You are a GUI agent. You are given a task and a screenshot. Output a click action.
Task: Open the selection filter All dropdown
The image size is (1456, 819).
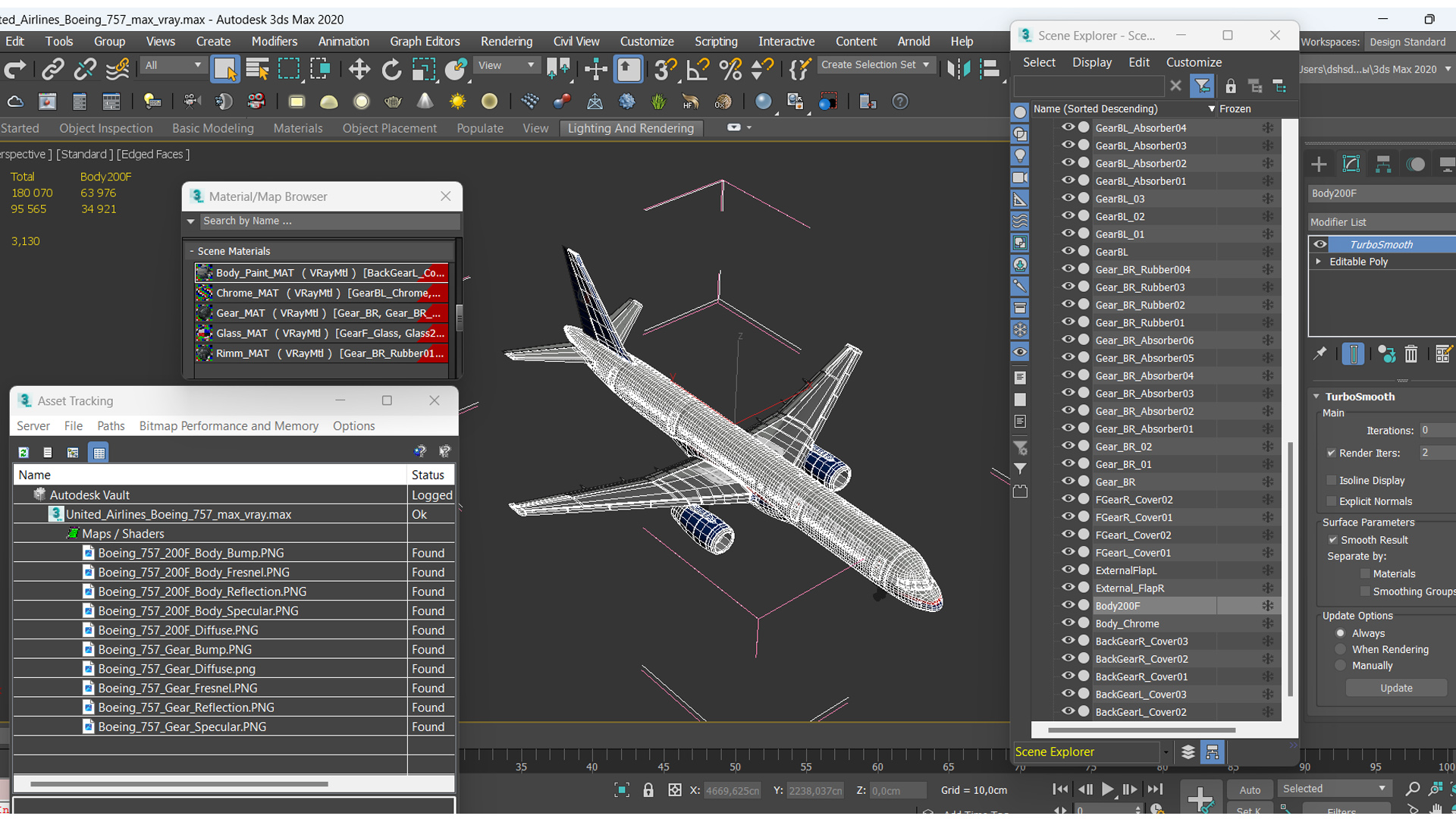click(173, 65)
